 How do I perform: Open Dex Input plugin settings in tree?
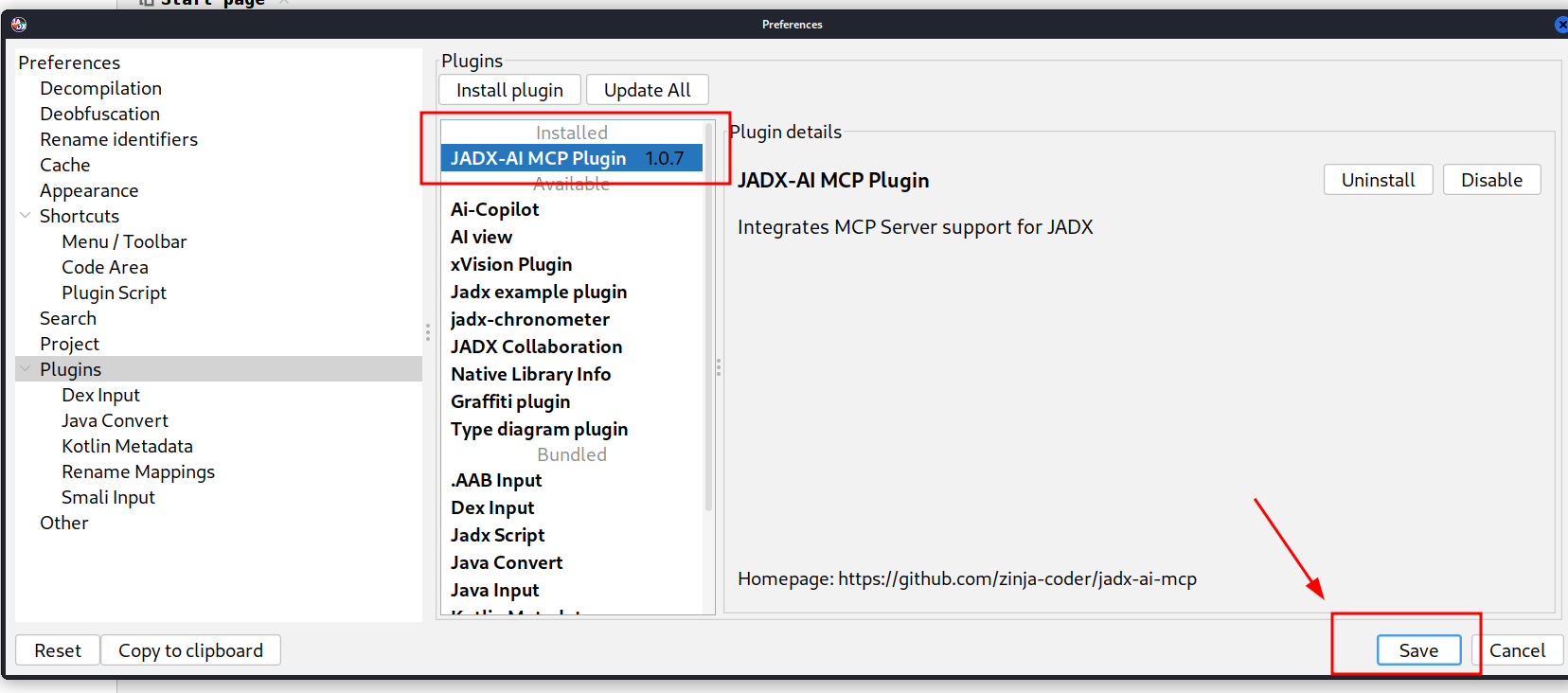point(100,395)
